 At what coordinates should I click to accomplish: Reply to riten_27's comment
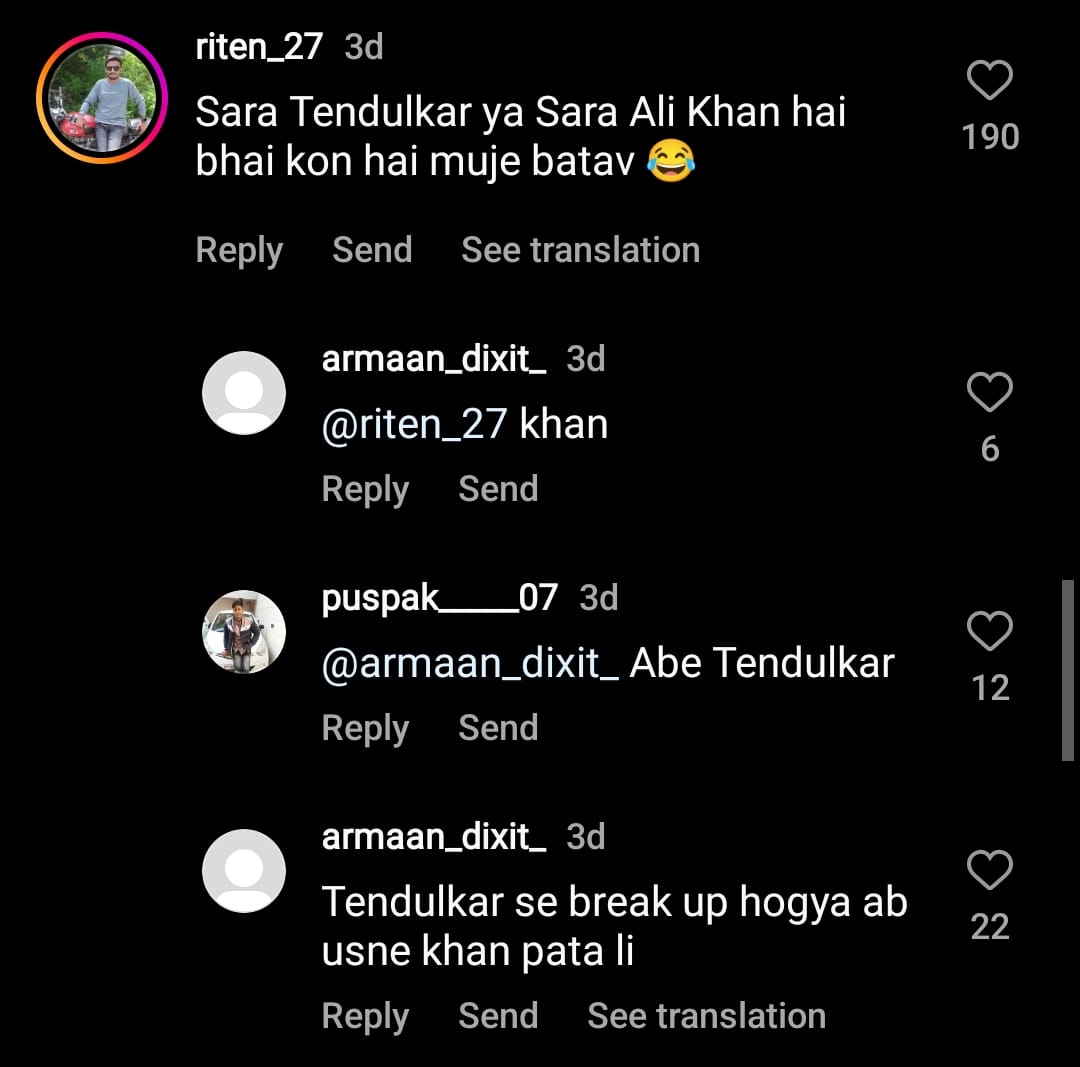pyautogui.click(x=239, y=250)
